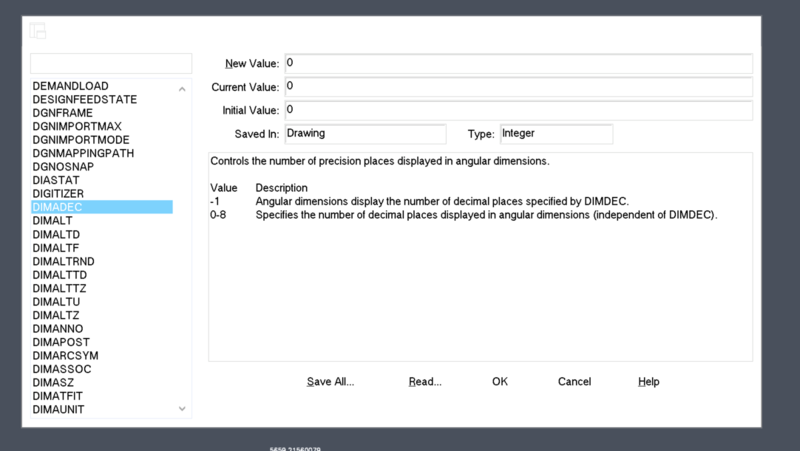Click the Cancel button
The image size is (800, 451).
click(574, 381)
